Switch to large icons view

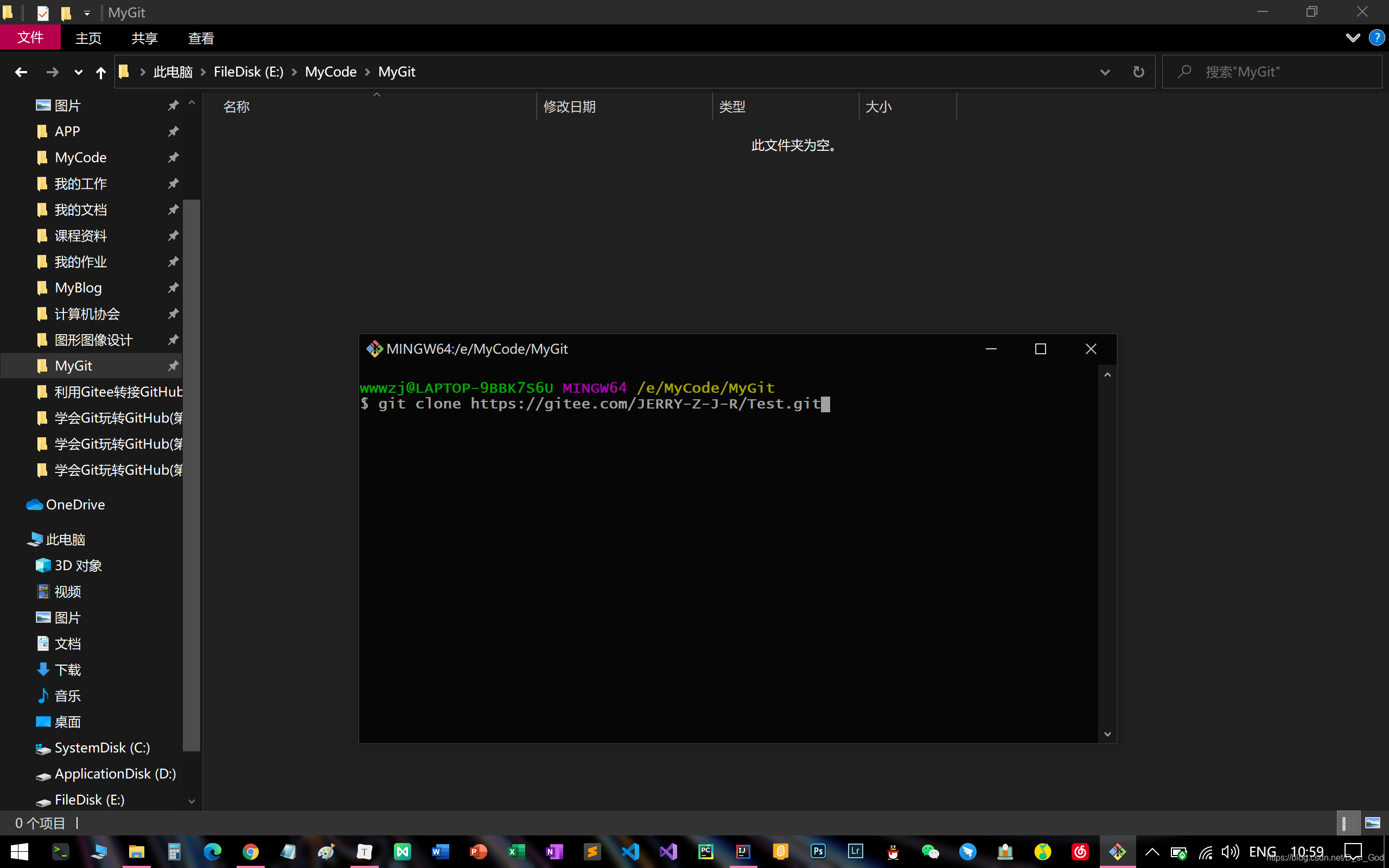(x=1372, y=823)
